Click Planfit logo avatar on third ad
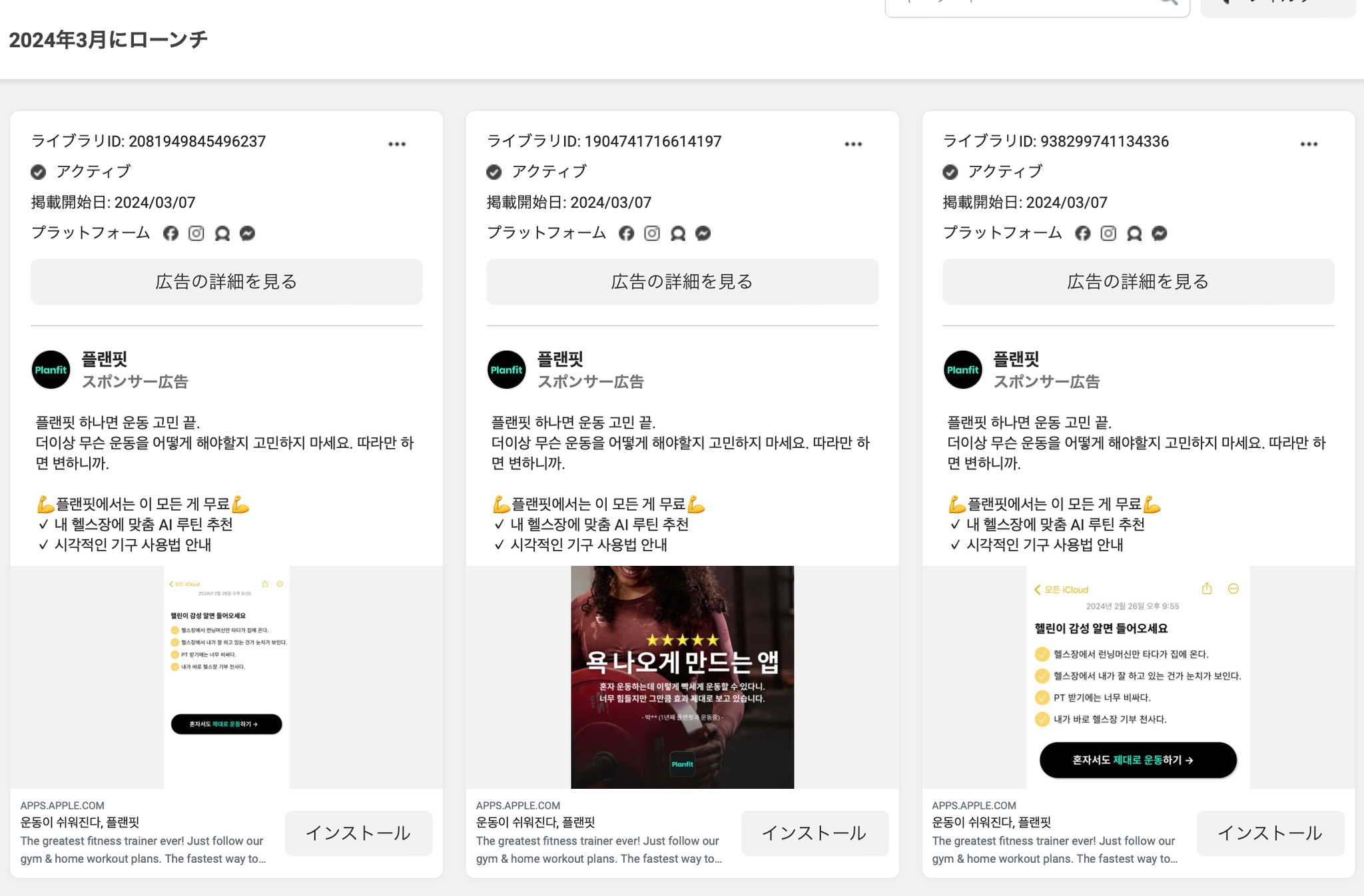 [963, 370]
